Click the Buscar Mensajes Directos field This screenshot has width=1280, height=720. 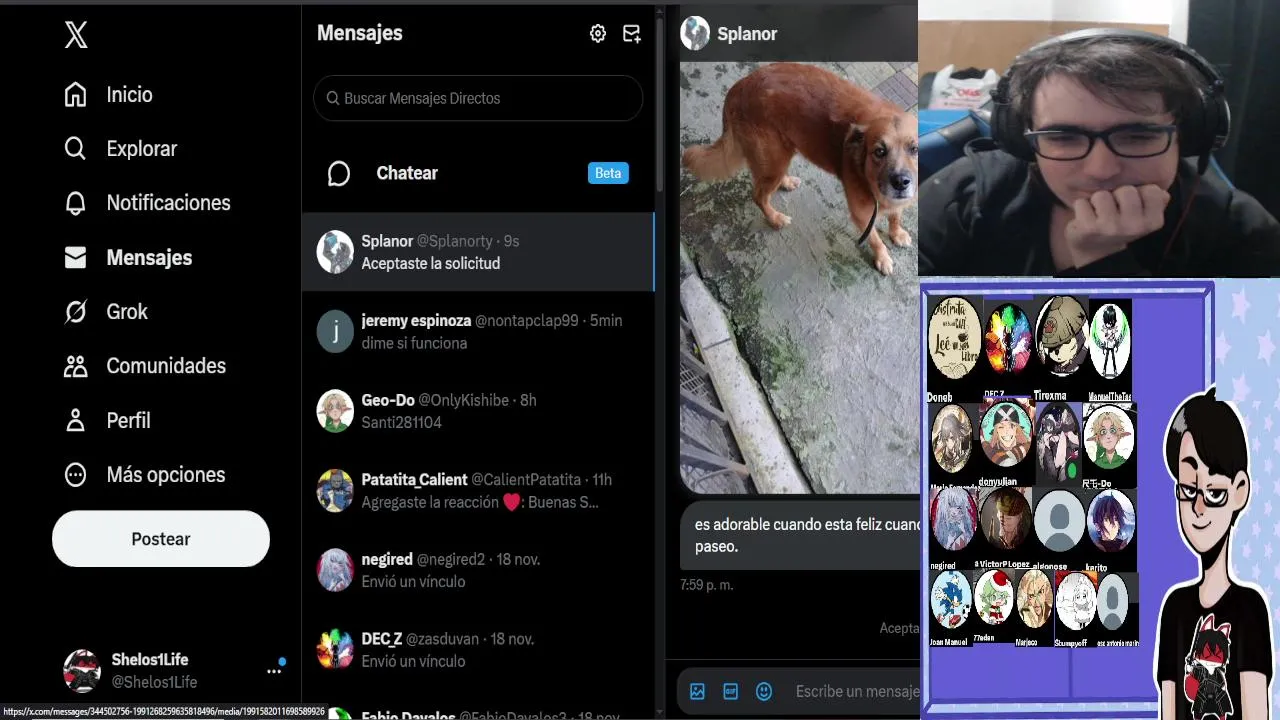coord(478,98)
